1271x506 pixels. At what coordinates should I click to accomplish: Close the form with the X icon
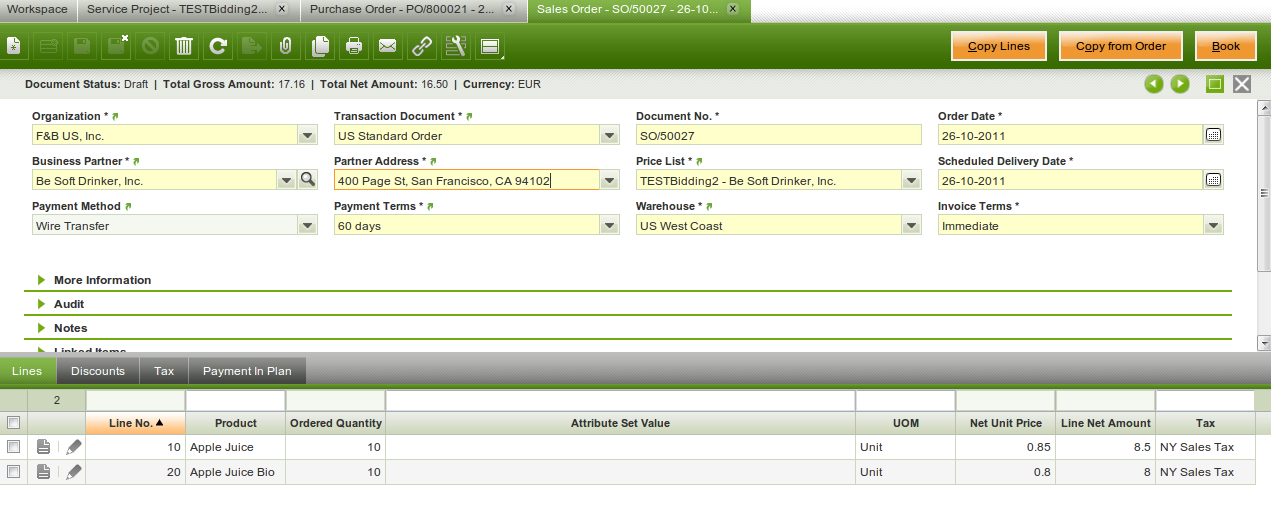[x=1242, y=84]
